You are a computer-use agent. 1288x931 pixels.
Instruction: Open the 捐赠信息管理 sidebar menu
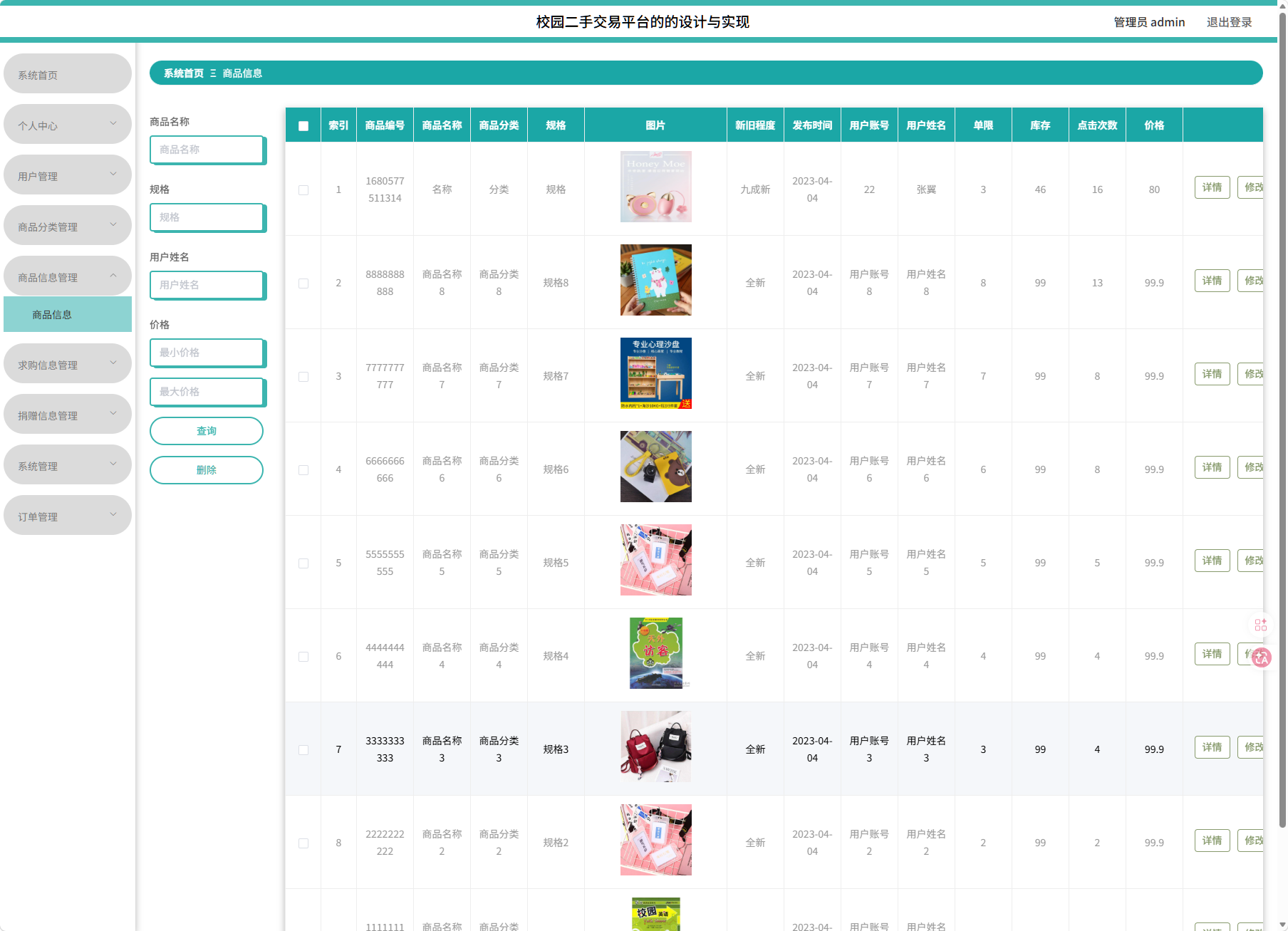68,414
